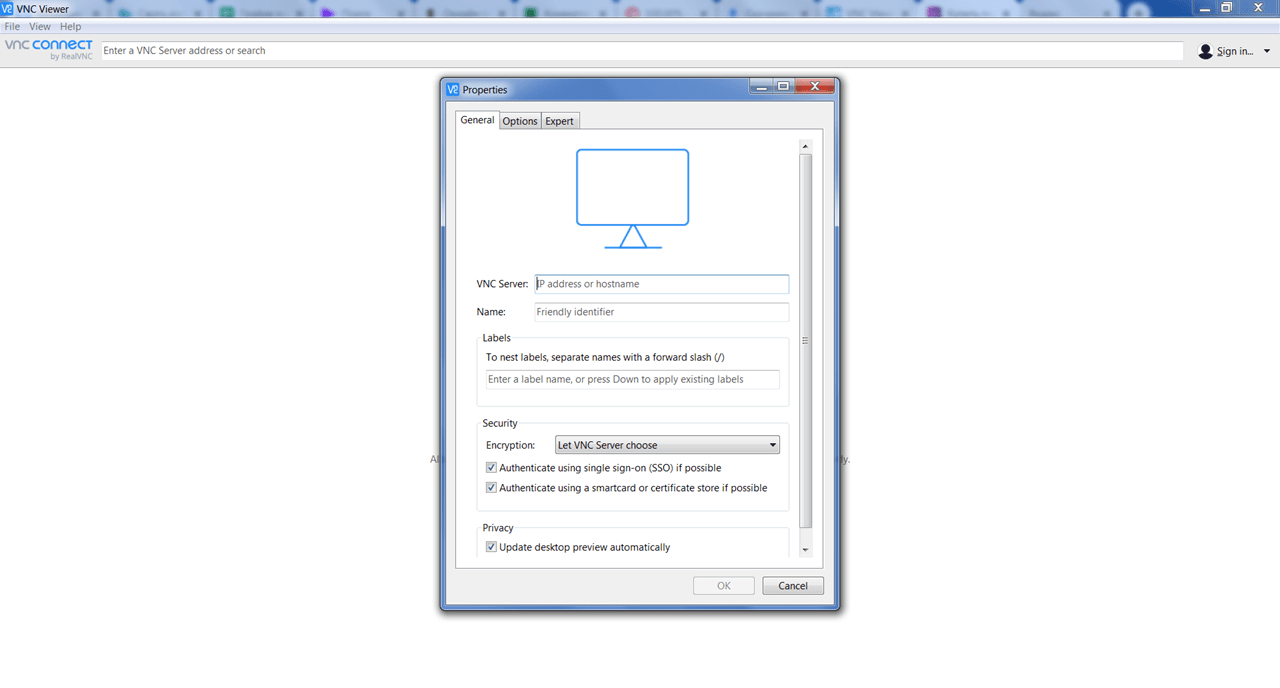Open the Help menu

pyautogui.click(x=70, y=27)
